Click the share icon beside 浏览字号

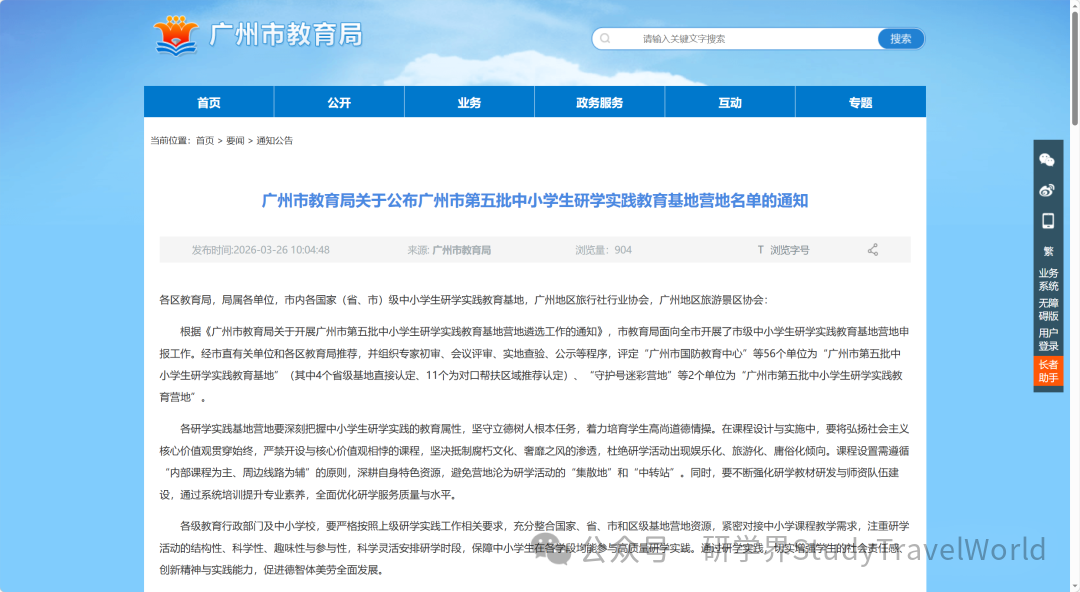click(x=872, y=249)
